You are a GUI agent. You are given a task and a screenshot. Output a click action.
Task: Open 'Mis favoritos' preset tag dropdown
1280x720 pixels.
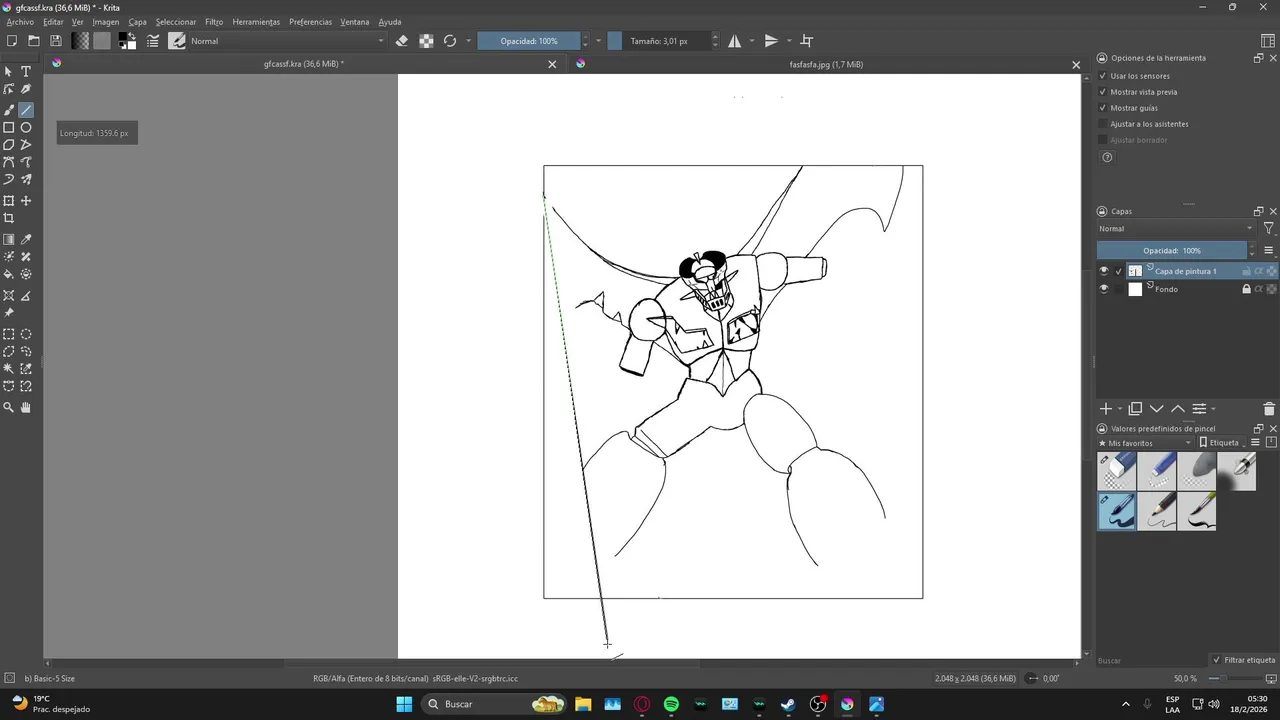pyautogui.click(x=1145, y=443)
